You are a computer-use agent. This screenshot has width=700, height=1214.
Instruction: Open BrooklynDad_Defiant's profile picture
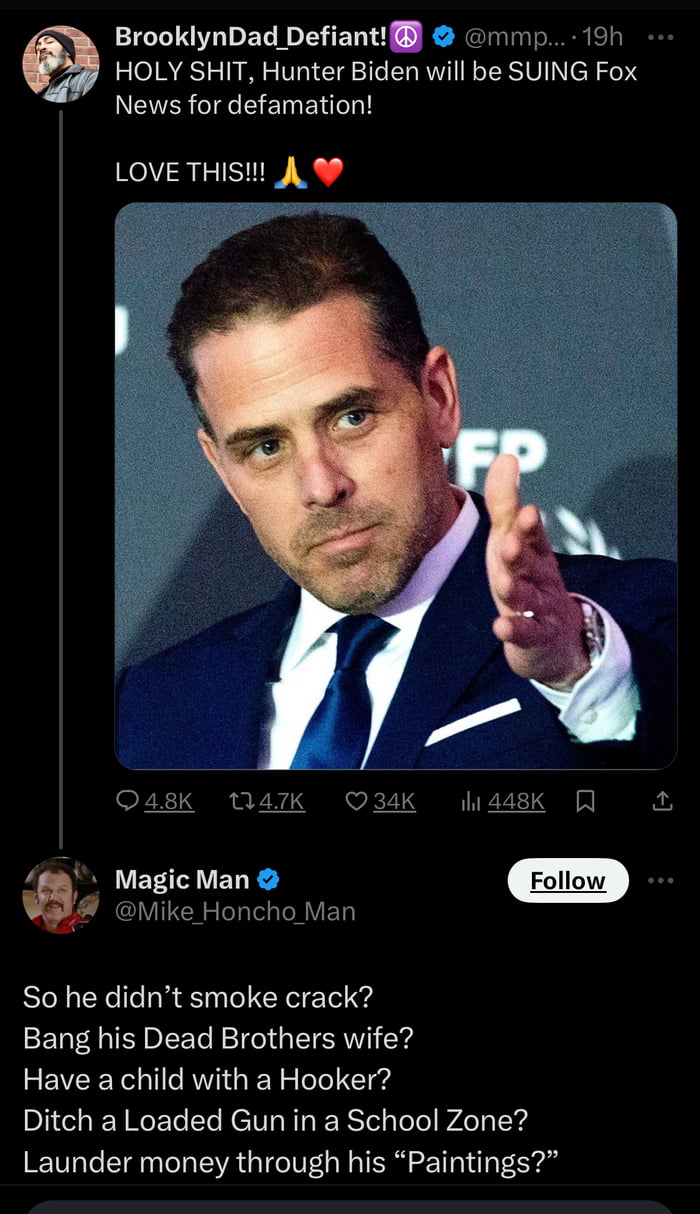click(x=61, y=64)
